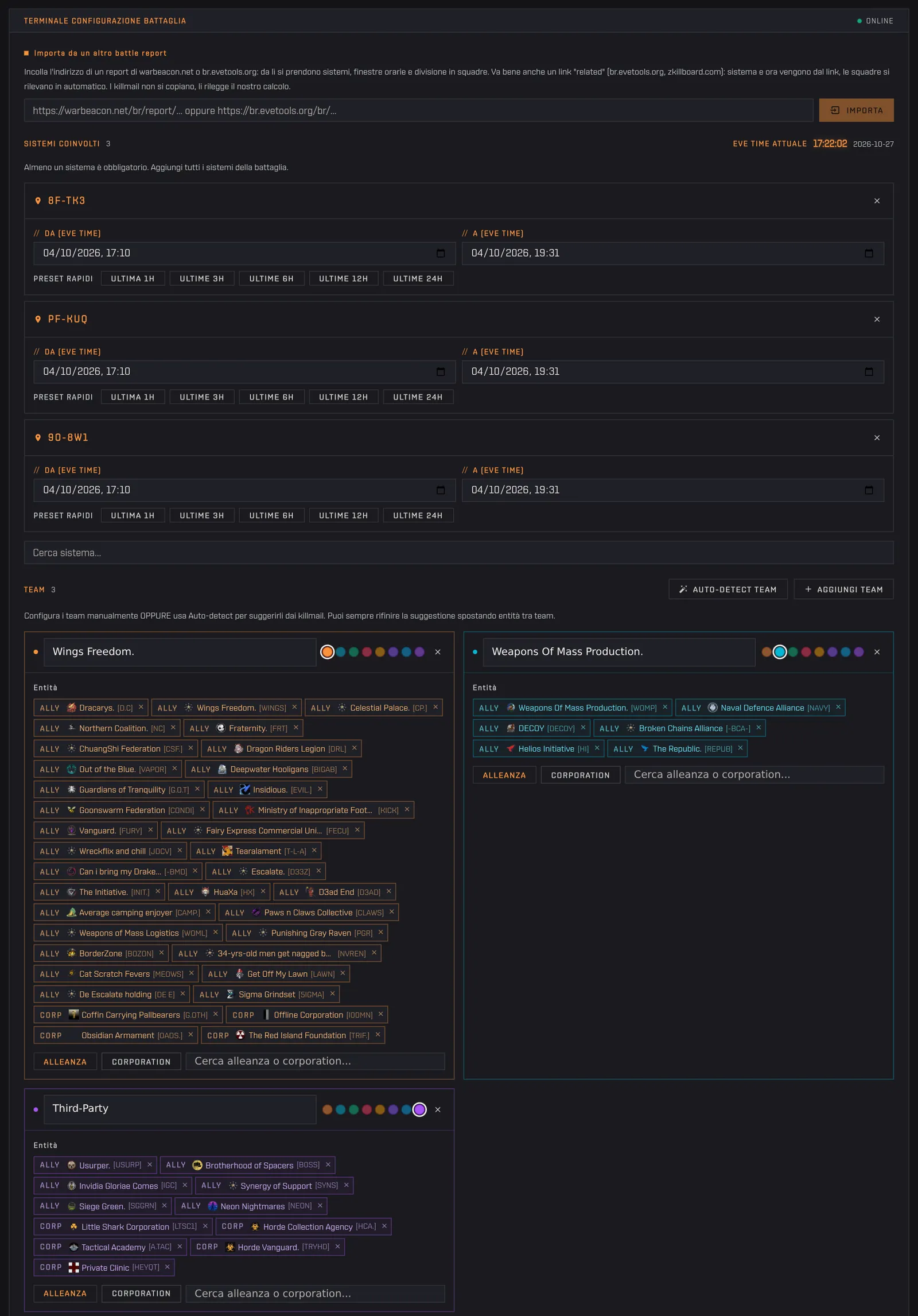Select the Fraternity. [FRT] entity tag
Viewport: 918px width, 1316px height.
pyautogui.click(x=243, y=728)
